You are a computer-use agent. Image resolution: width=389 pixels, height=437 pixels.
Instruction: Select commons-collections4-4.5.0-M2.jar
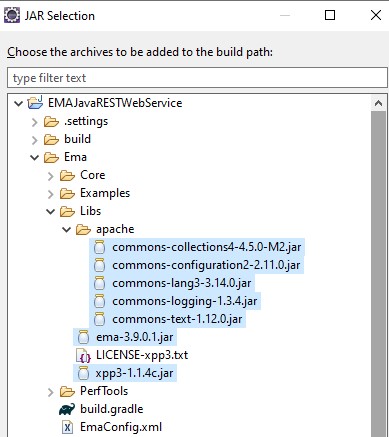pos(207,247)
